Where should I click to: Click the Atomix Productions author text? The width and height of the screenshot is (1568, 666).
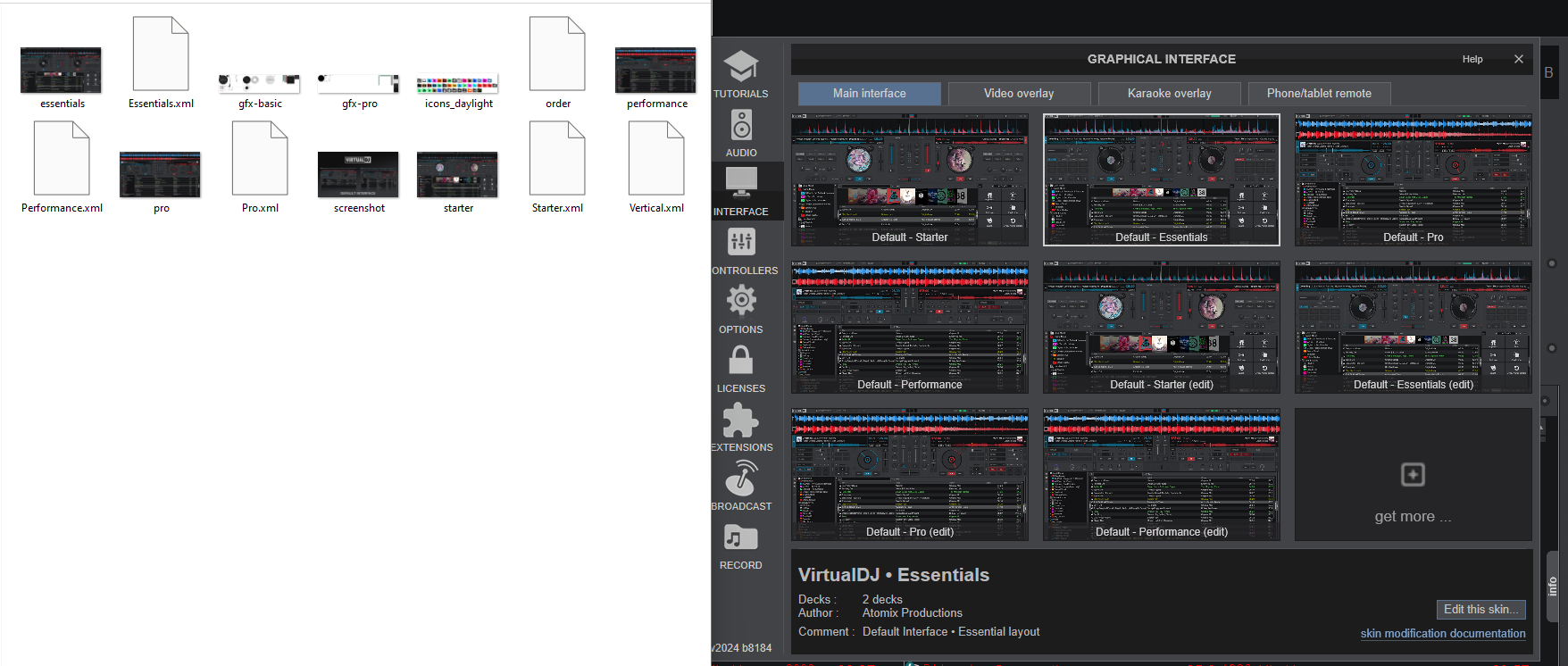[912, 613]
